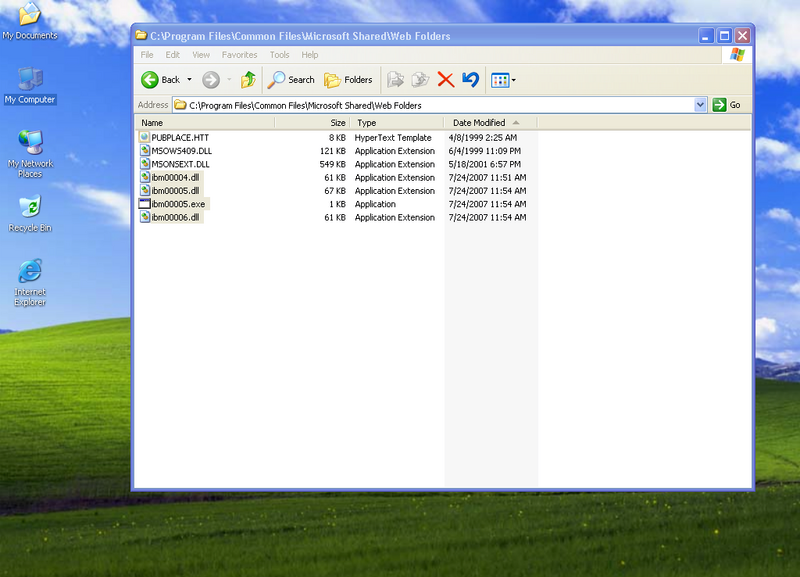Open the Search pane
The height and width of the screenshot is (577, 800).
point(291,80)
